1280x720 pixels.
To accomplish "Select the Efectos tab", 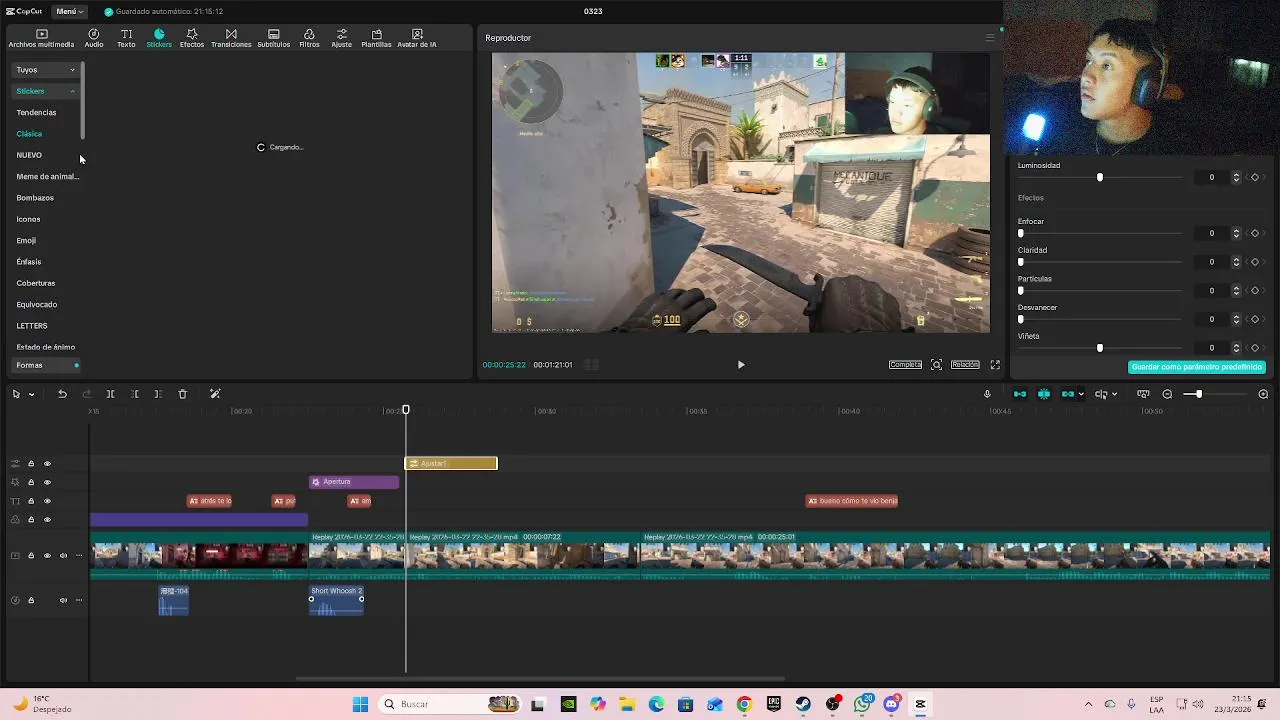I will coord(192,38).
